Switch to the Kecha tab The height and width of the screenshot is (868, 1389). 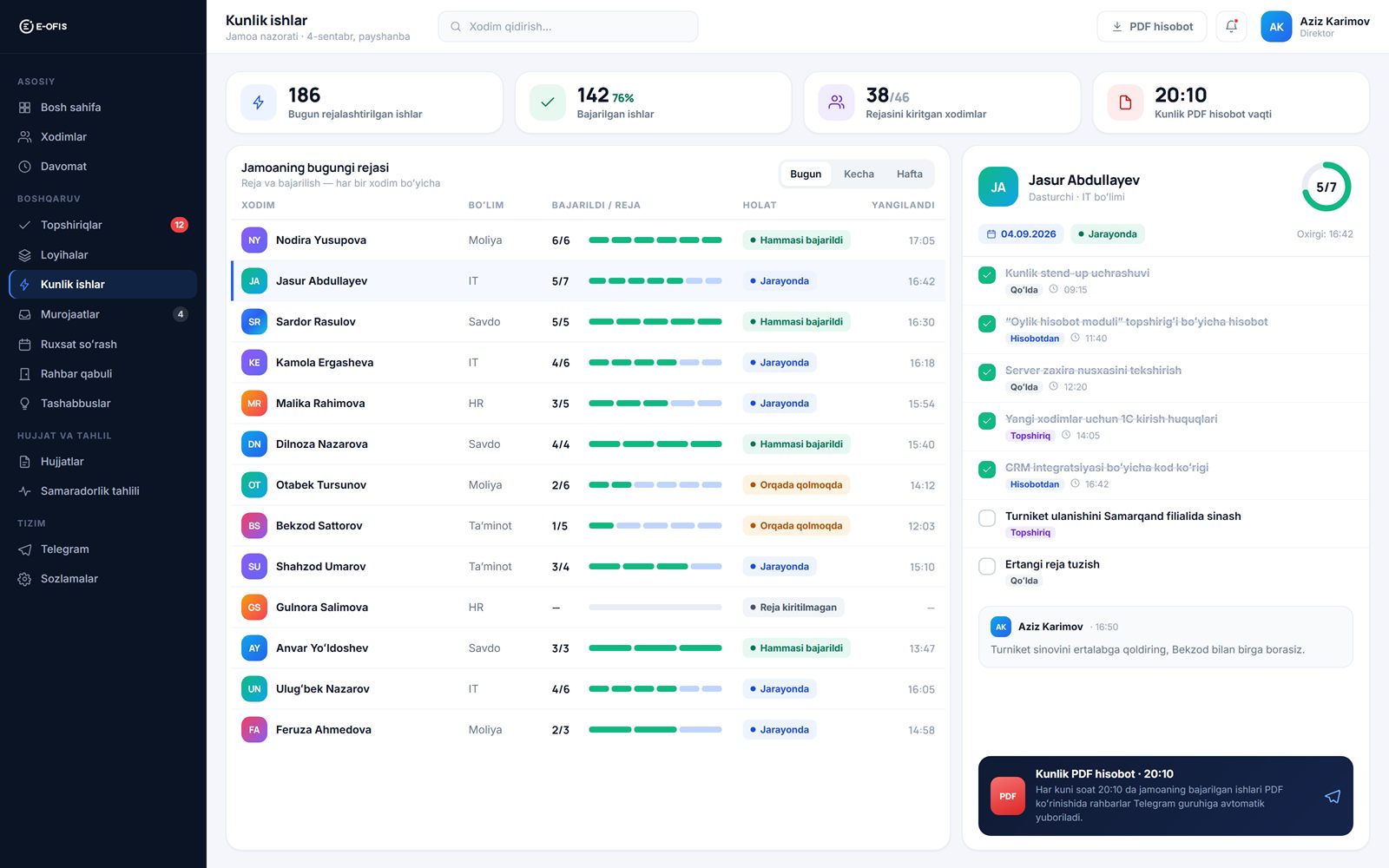click(859, 174)
